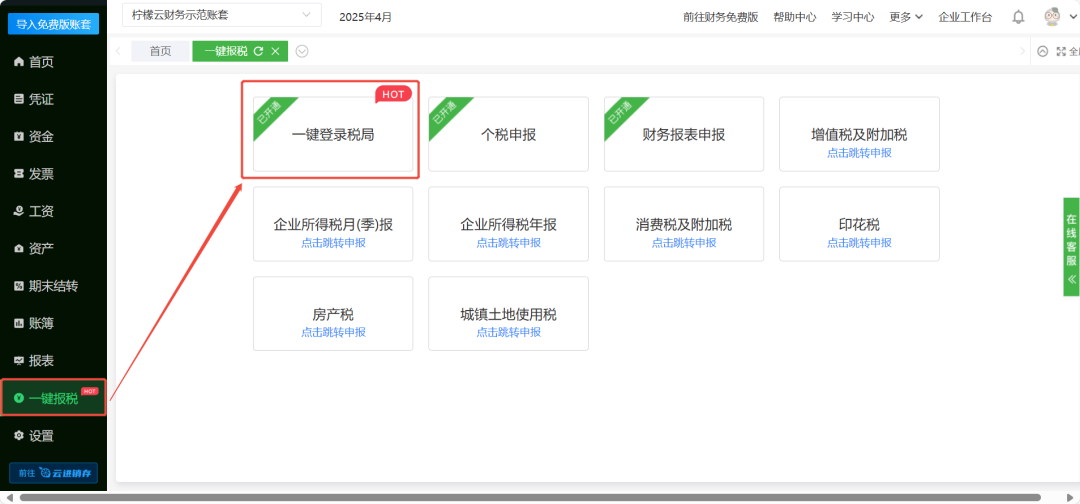
Task: Open the 个税申报 card
Action: click(508, 134)
